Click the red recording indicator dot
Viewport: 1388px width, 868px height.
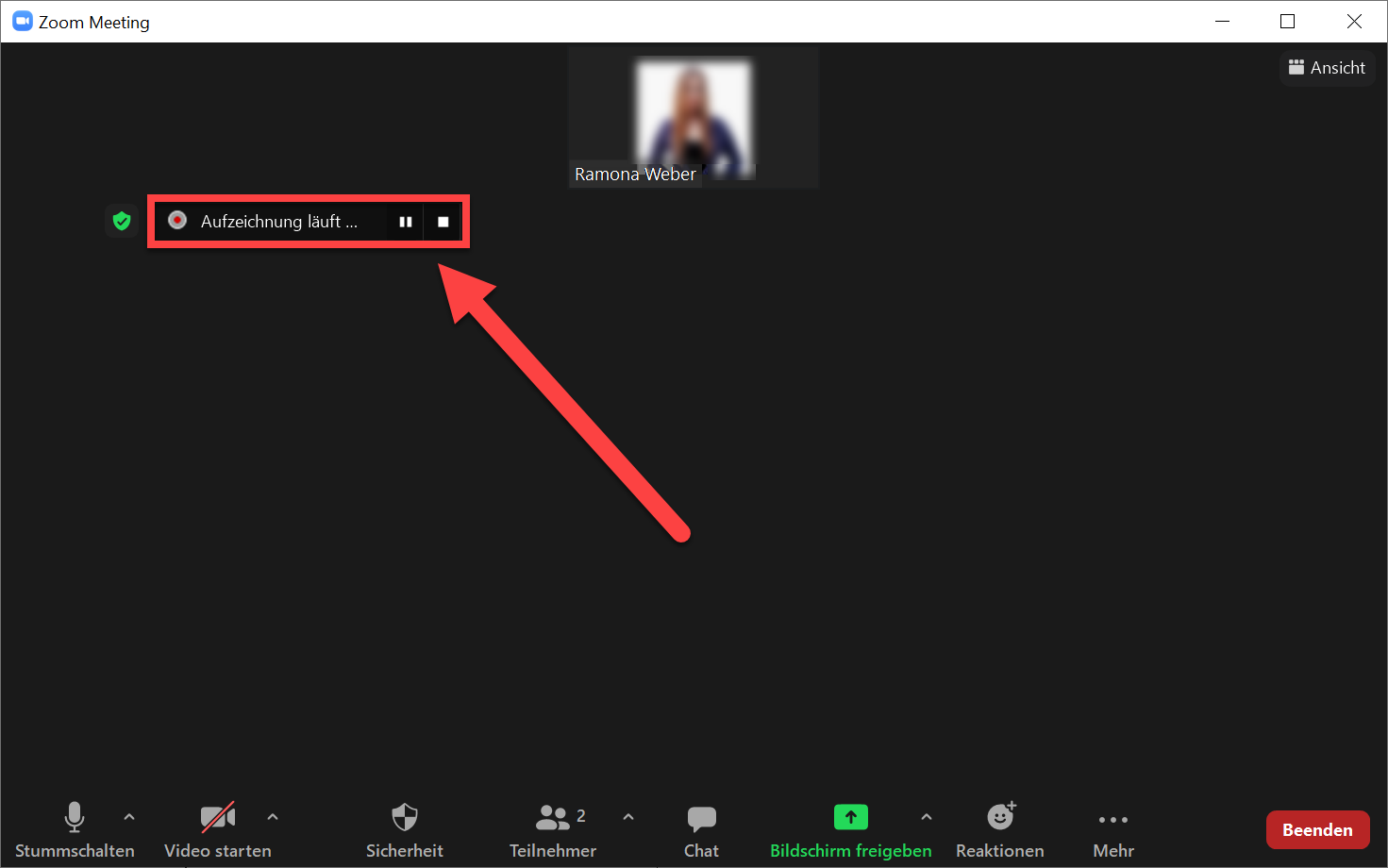176,220
